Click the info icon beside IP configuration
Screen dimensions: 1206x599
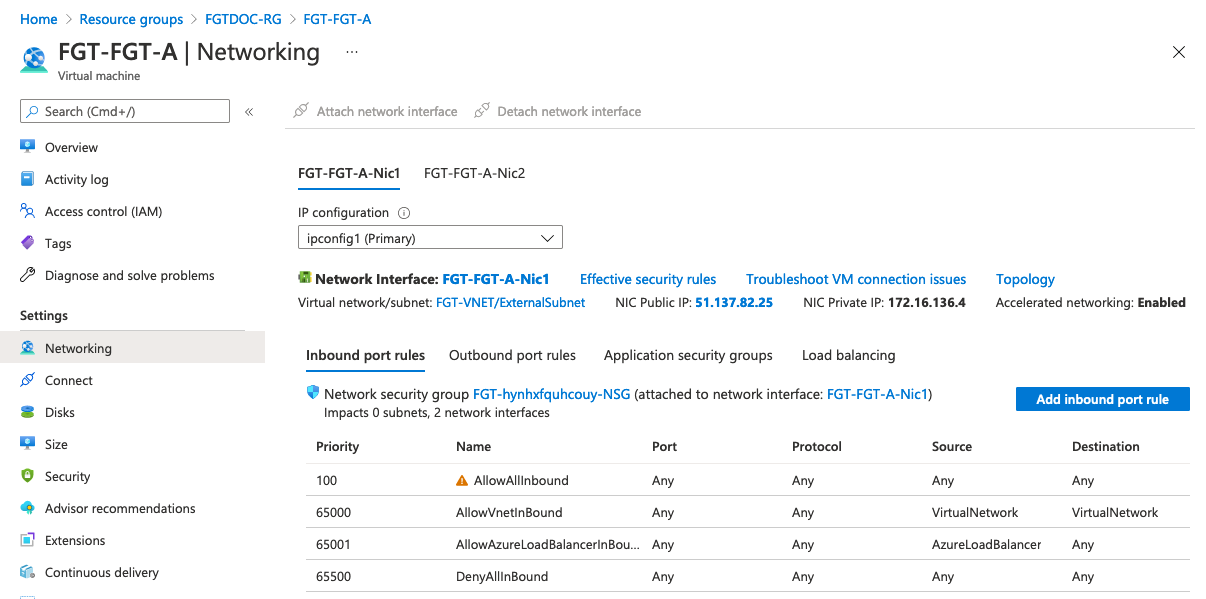[404, 213]
